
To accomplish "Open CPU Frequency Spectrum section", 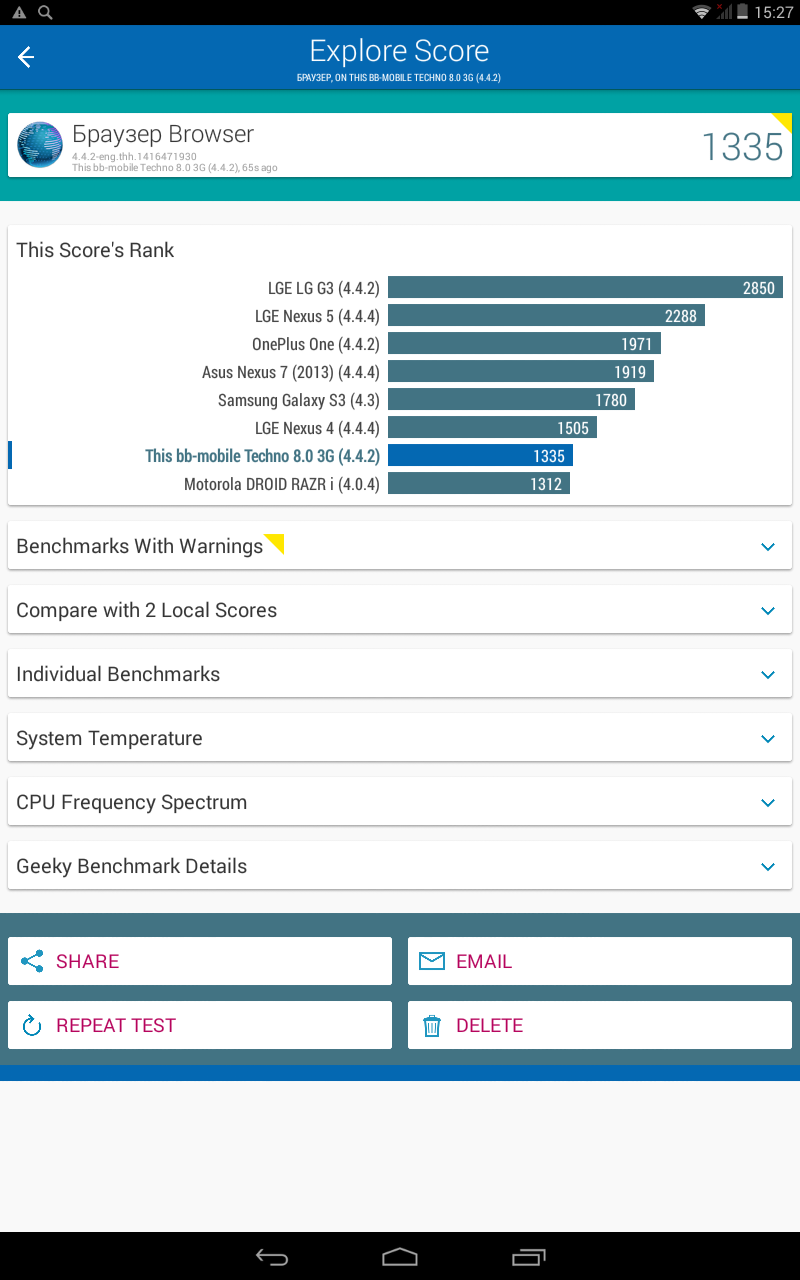I will (400, 802).
